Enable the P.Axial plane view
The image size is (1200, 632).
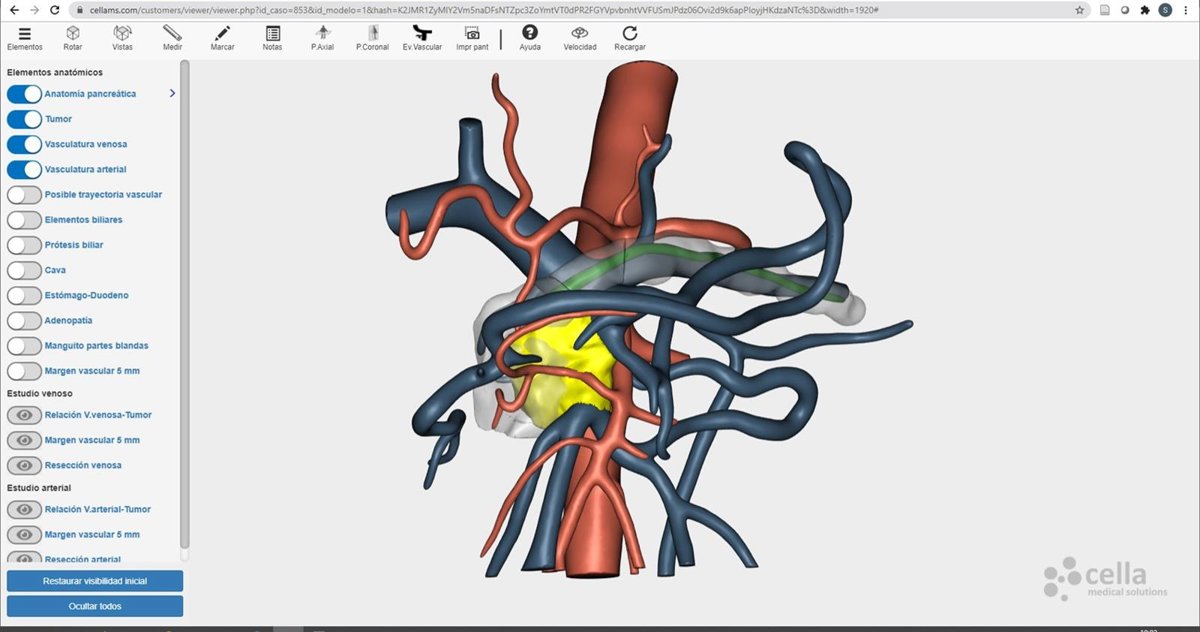point(322,38)
